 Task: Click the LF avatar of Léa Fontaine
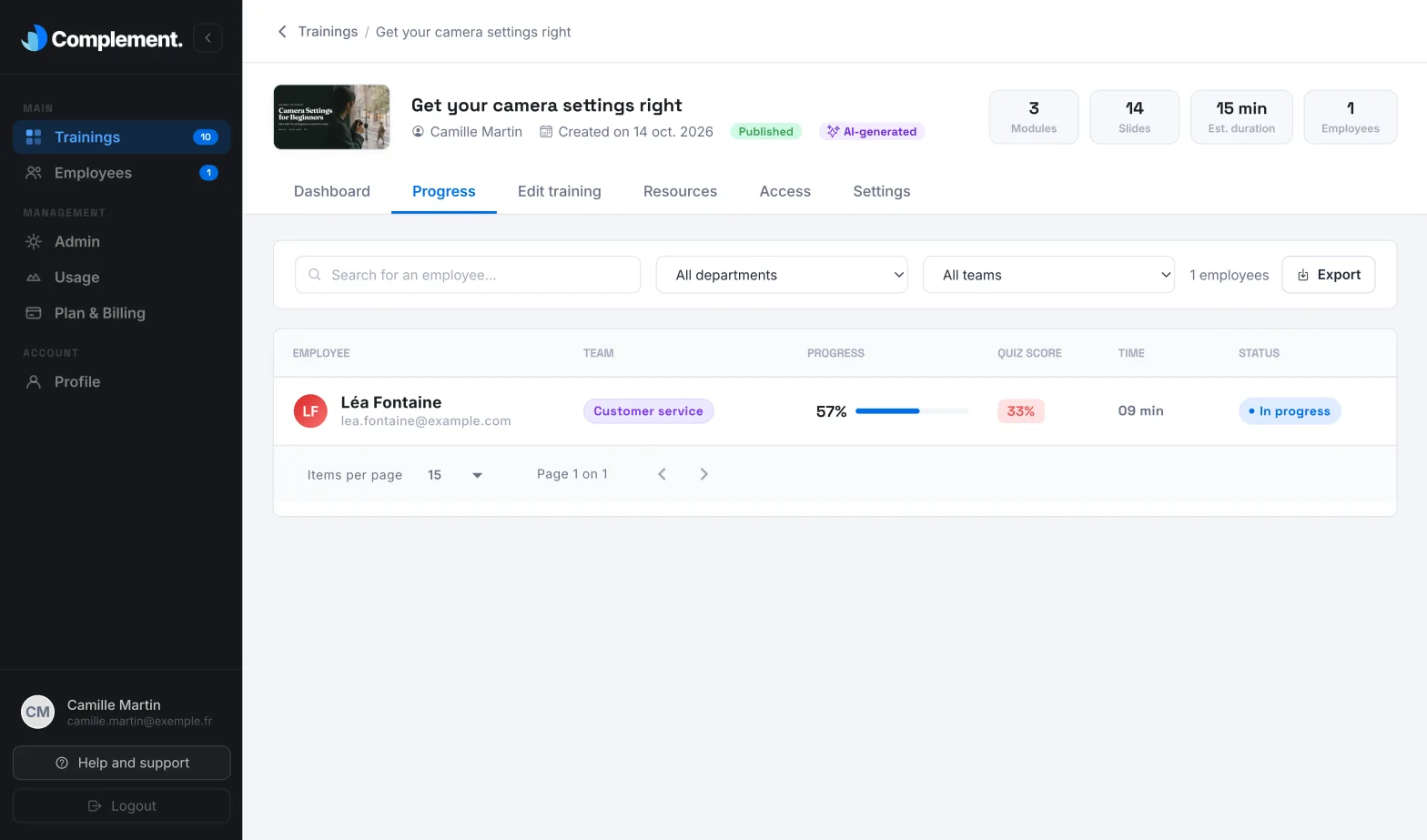coord(310,411)
